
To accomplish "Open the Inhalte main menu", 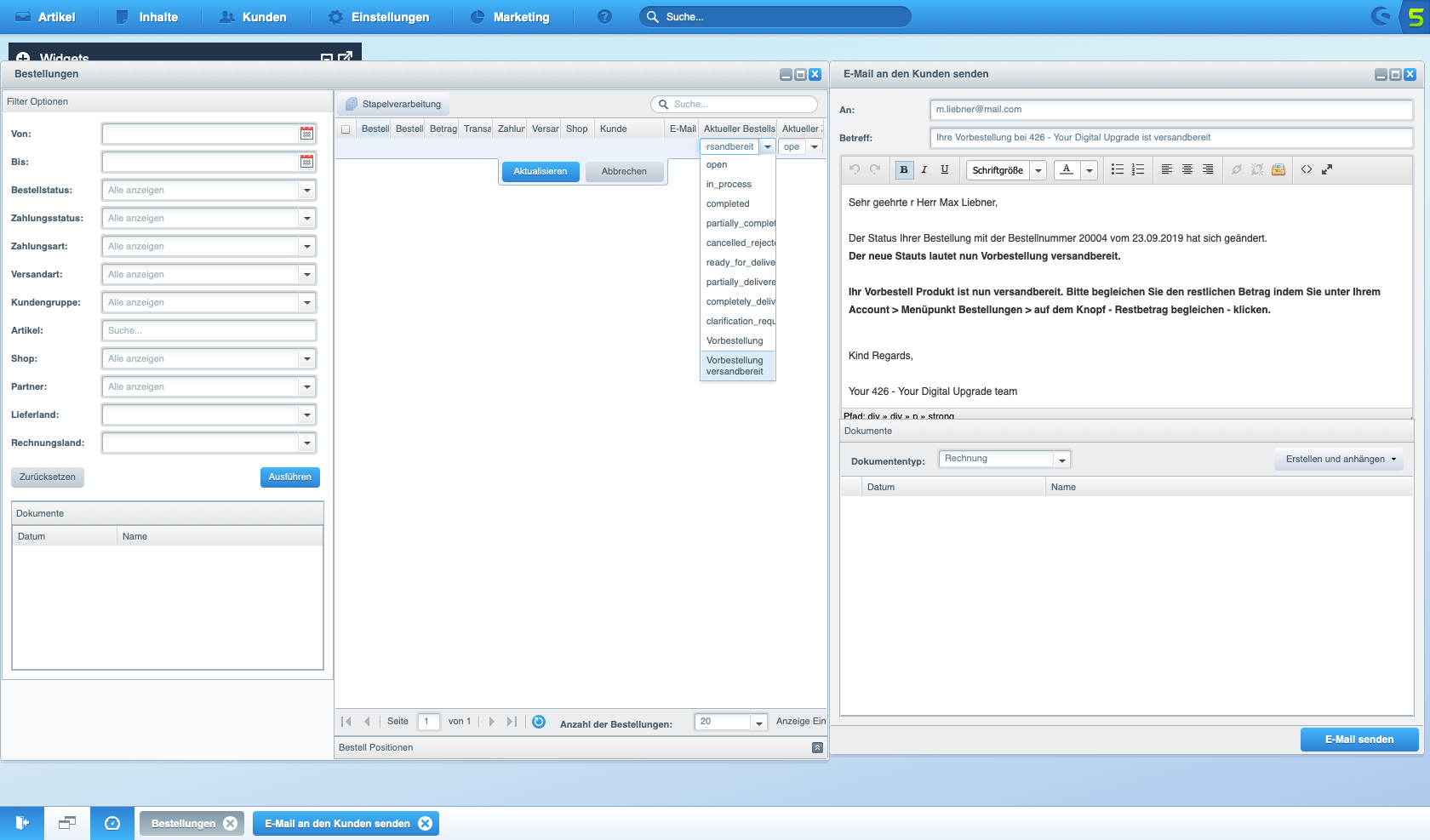I will 146,17.
